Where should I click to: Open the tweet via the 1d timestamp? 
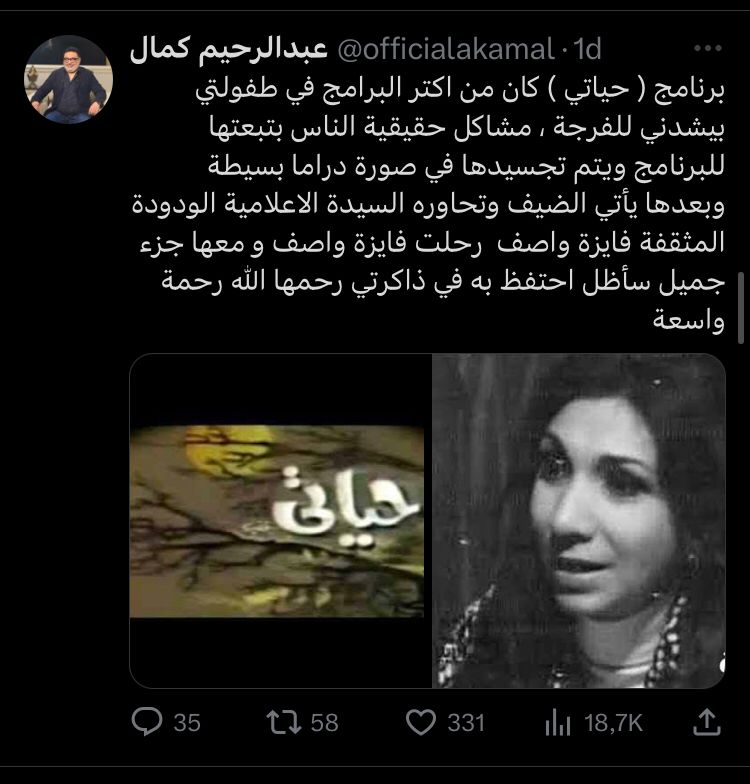click(x=586, y=50)
